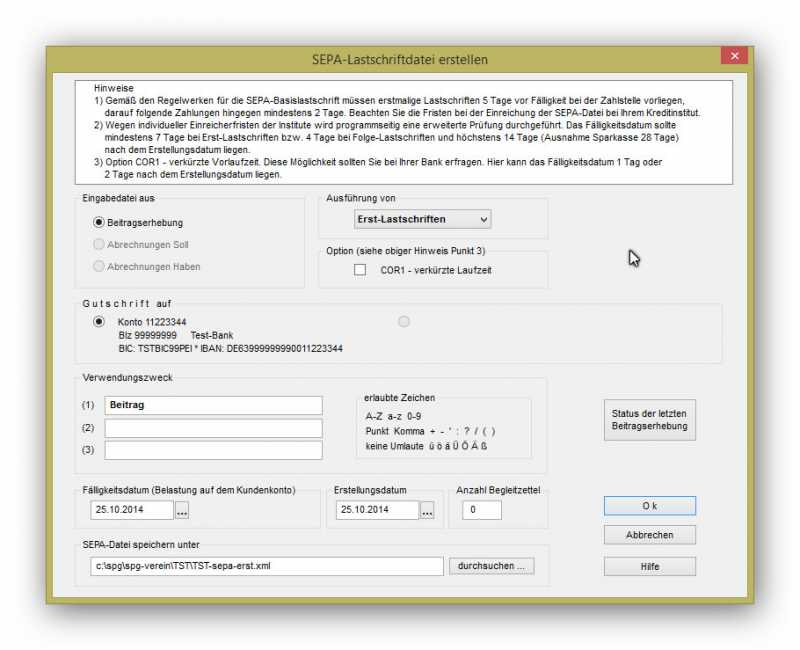Close the SEPA-Lastschriftdatei dialog window
This screenshot has width=800, height=650.
tap(735, 57)
